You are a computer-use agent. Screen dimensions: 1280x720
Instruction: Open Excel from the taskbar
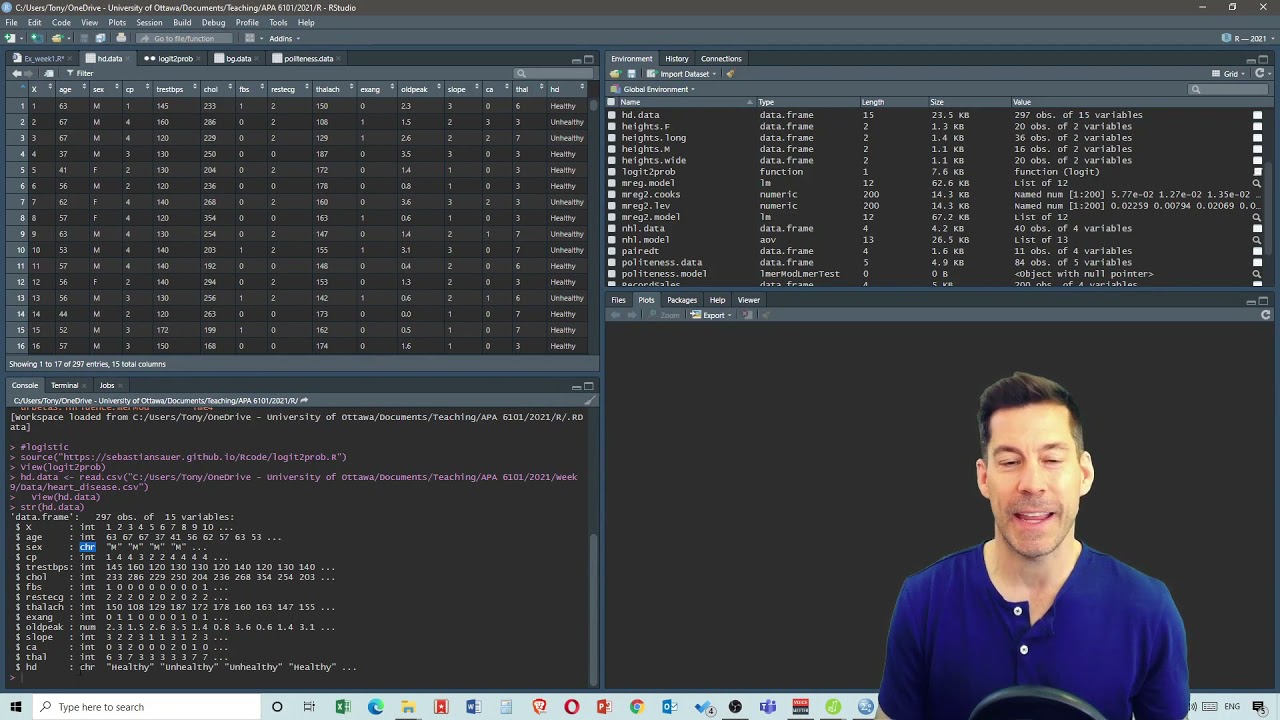(x=342, y=707)
